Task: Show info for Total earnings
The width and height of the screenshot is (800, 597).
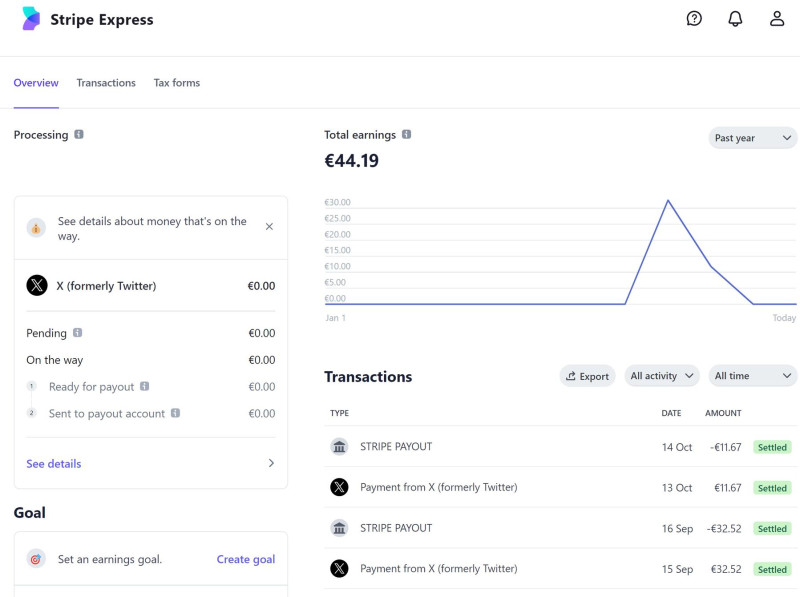Action: 406,134
